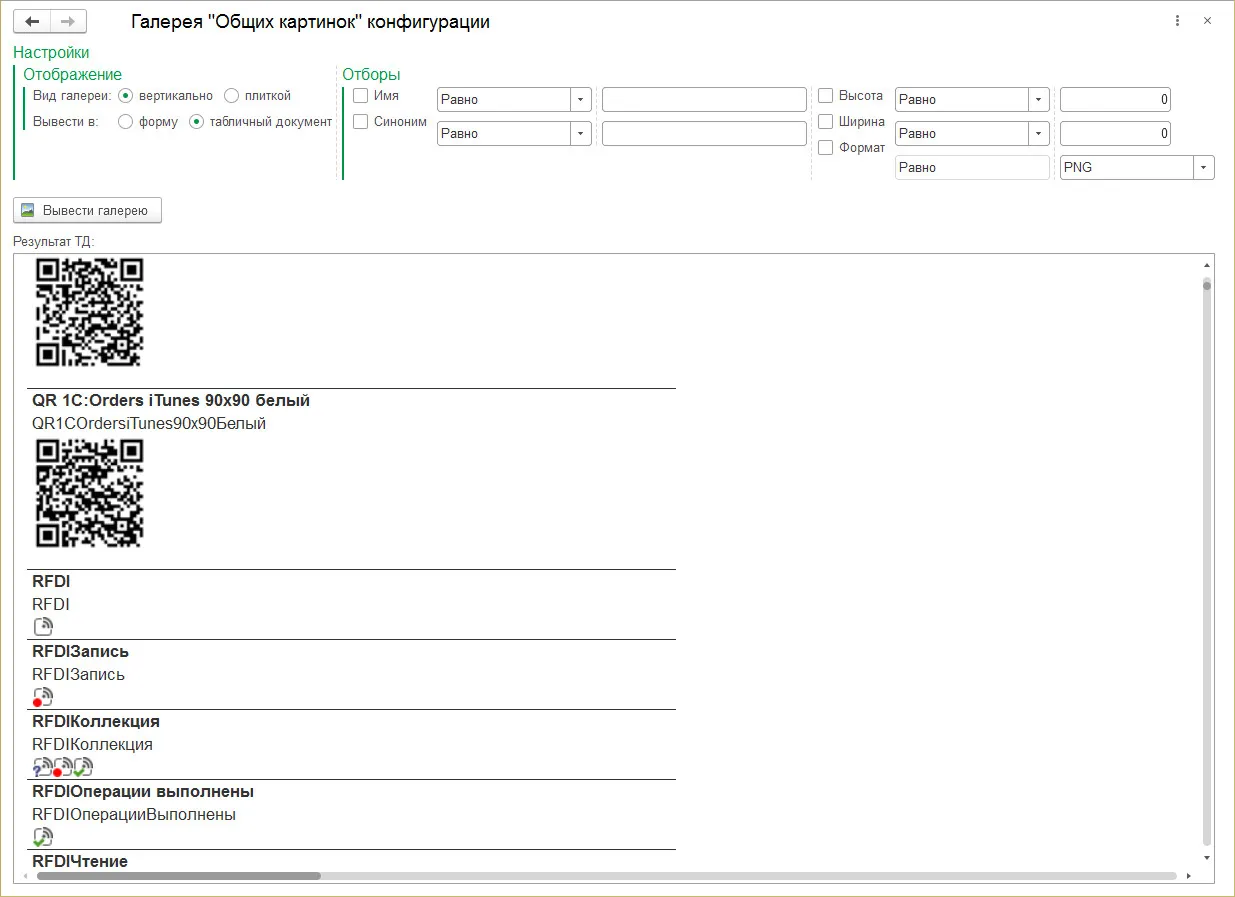Click the scroll right arrow of the result

pyautogui.click(x=1188, y=876)
